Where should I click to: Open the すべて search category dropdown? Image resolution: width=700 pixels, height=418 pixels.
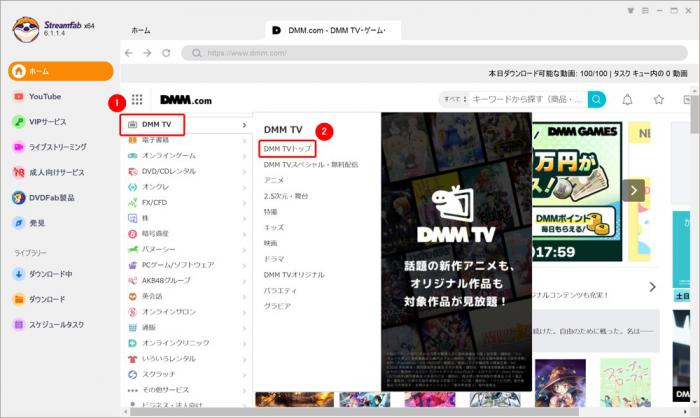454,99
